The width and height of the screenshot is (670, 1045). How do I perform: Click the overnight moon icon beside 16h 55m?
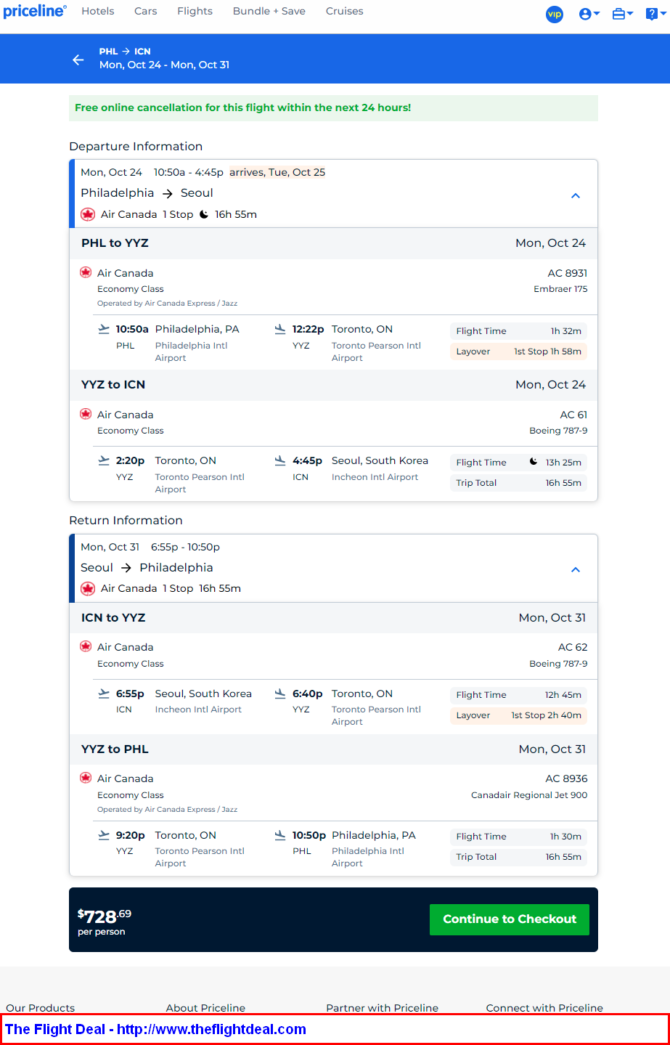click(204, 215)
